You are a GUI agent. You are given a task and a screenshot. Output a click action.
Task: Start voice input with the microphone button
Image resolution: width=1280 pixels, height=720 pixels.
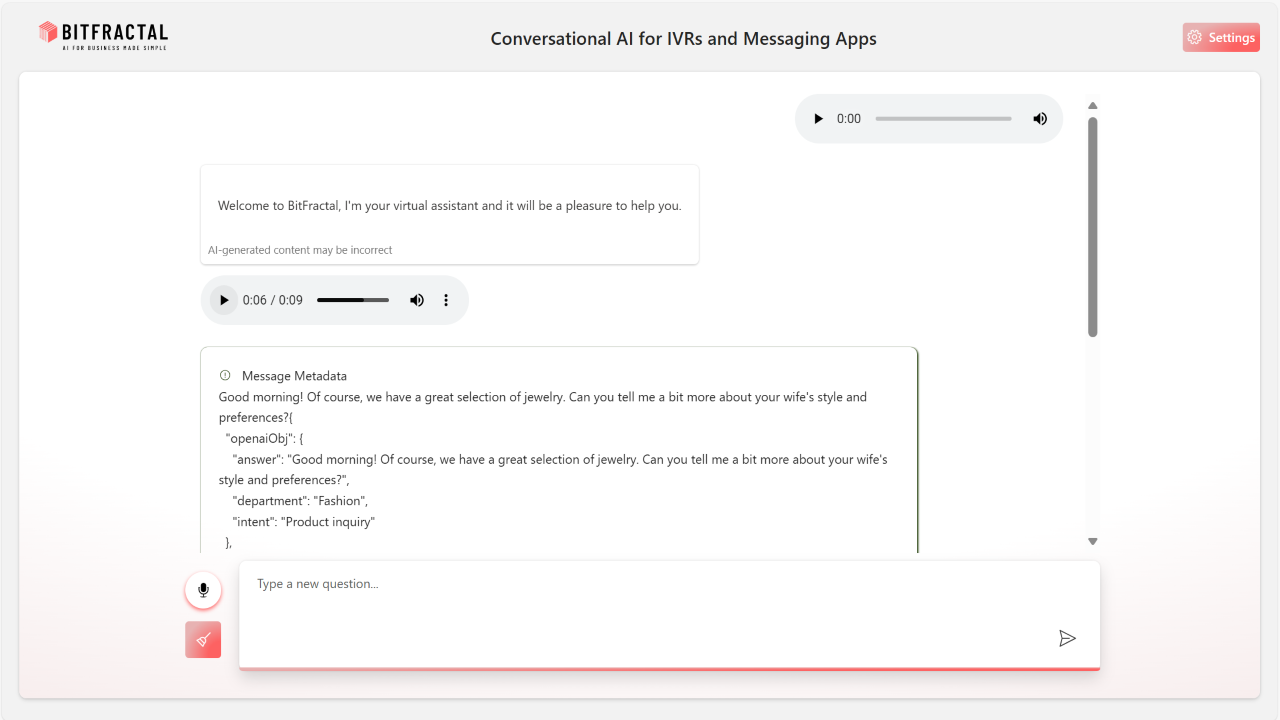pos(203,590)
